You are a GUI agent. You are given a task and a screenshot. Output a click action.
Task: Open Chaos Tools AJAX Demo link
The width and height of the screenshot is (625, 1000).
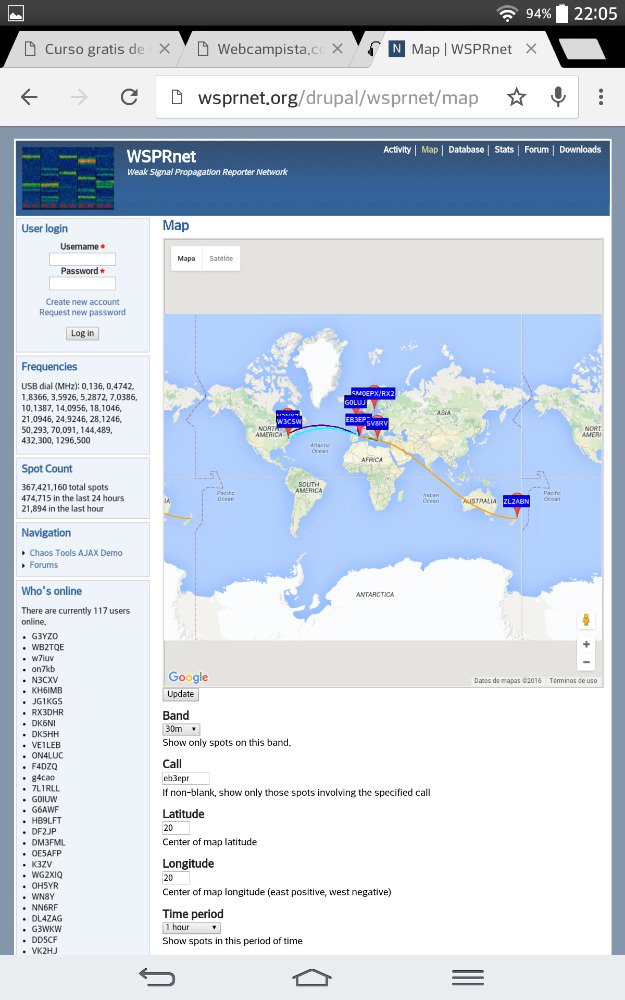pos(76,553)
